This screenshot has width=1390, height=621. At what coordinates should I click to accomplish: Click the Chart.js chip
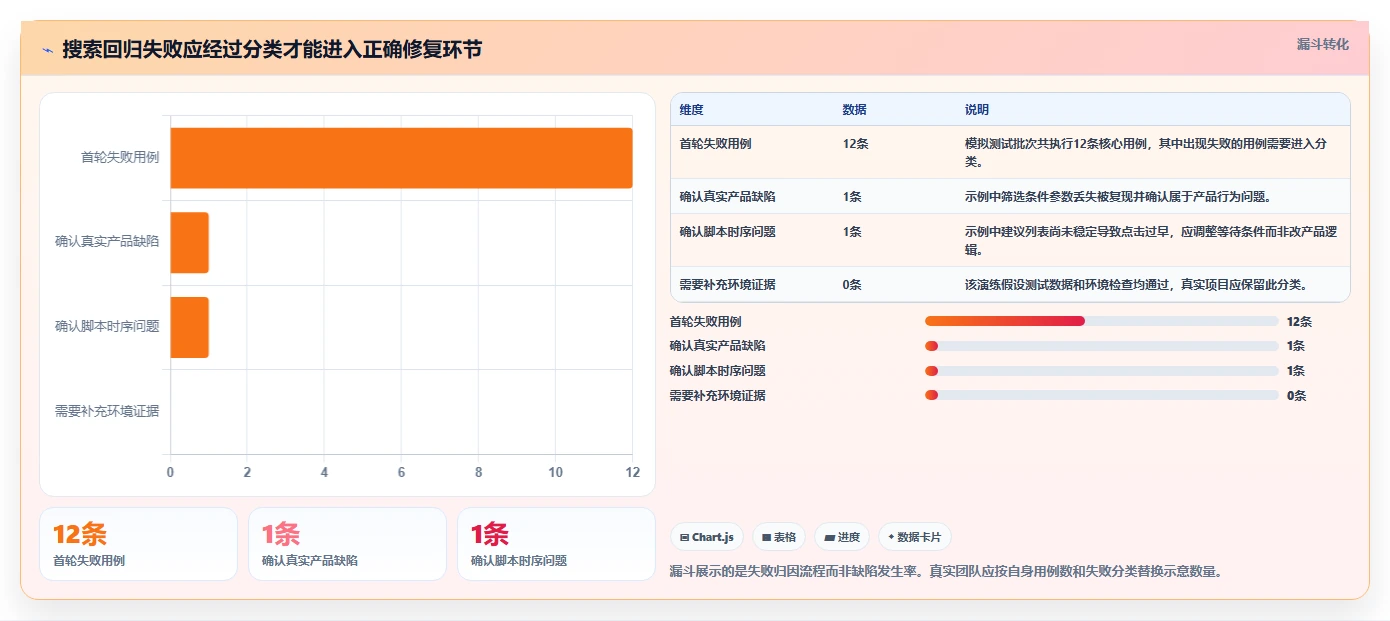[707, 537]
